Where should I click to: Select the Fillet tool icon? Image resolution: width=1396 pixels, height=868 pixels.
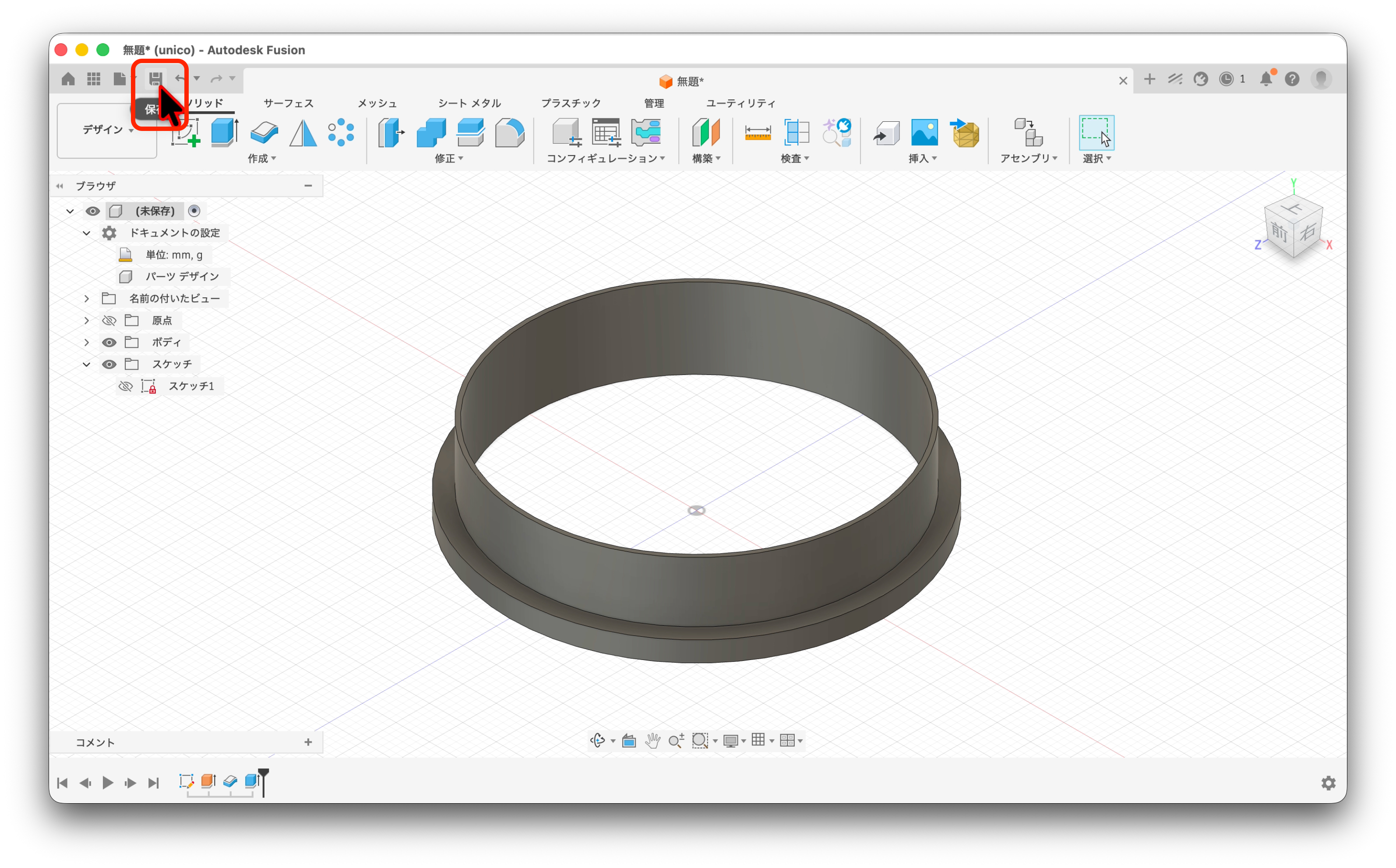[510, 133]
